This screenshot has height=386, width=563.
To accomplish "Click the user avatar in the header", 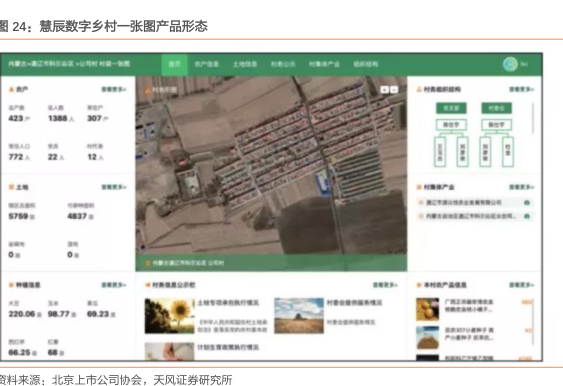I will [510, 64].
